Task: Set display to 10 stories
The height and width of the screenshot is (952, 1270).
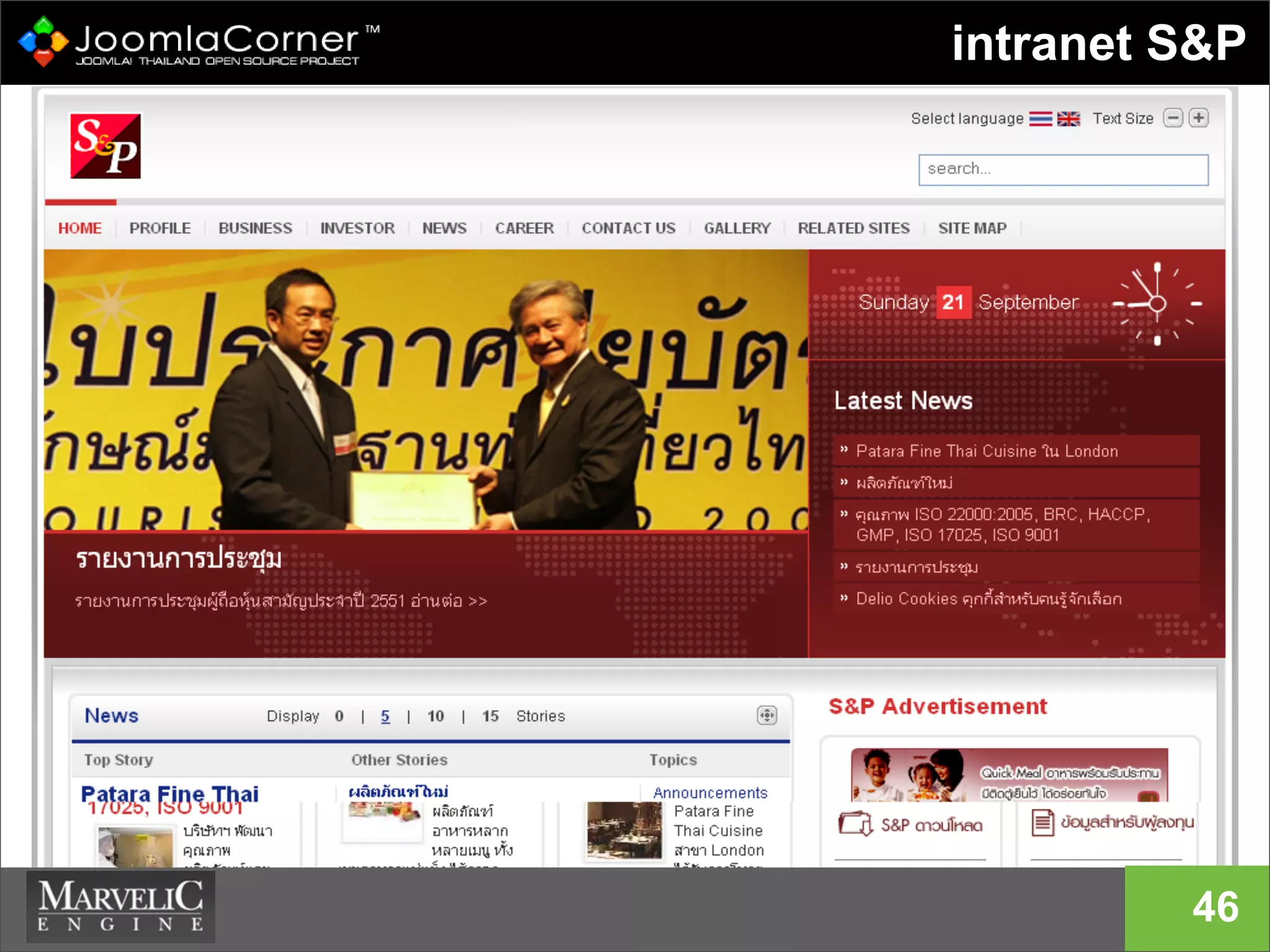Action: 435,716
